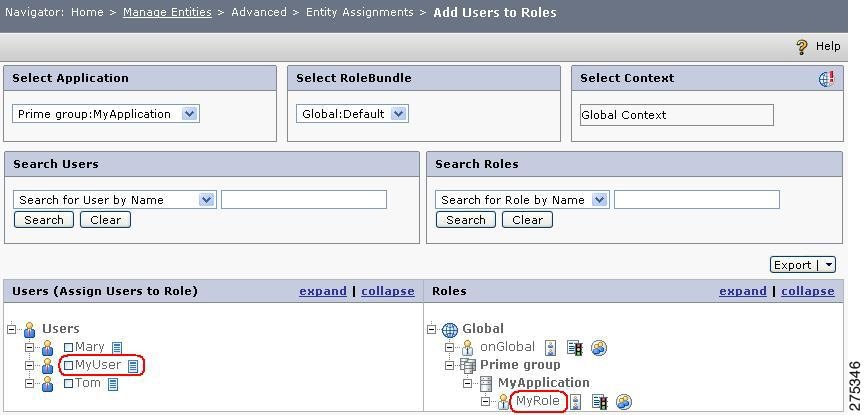Click the role person icon beside onGlobal
The image size is (865, 415).
(x=468, y=348)
